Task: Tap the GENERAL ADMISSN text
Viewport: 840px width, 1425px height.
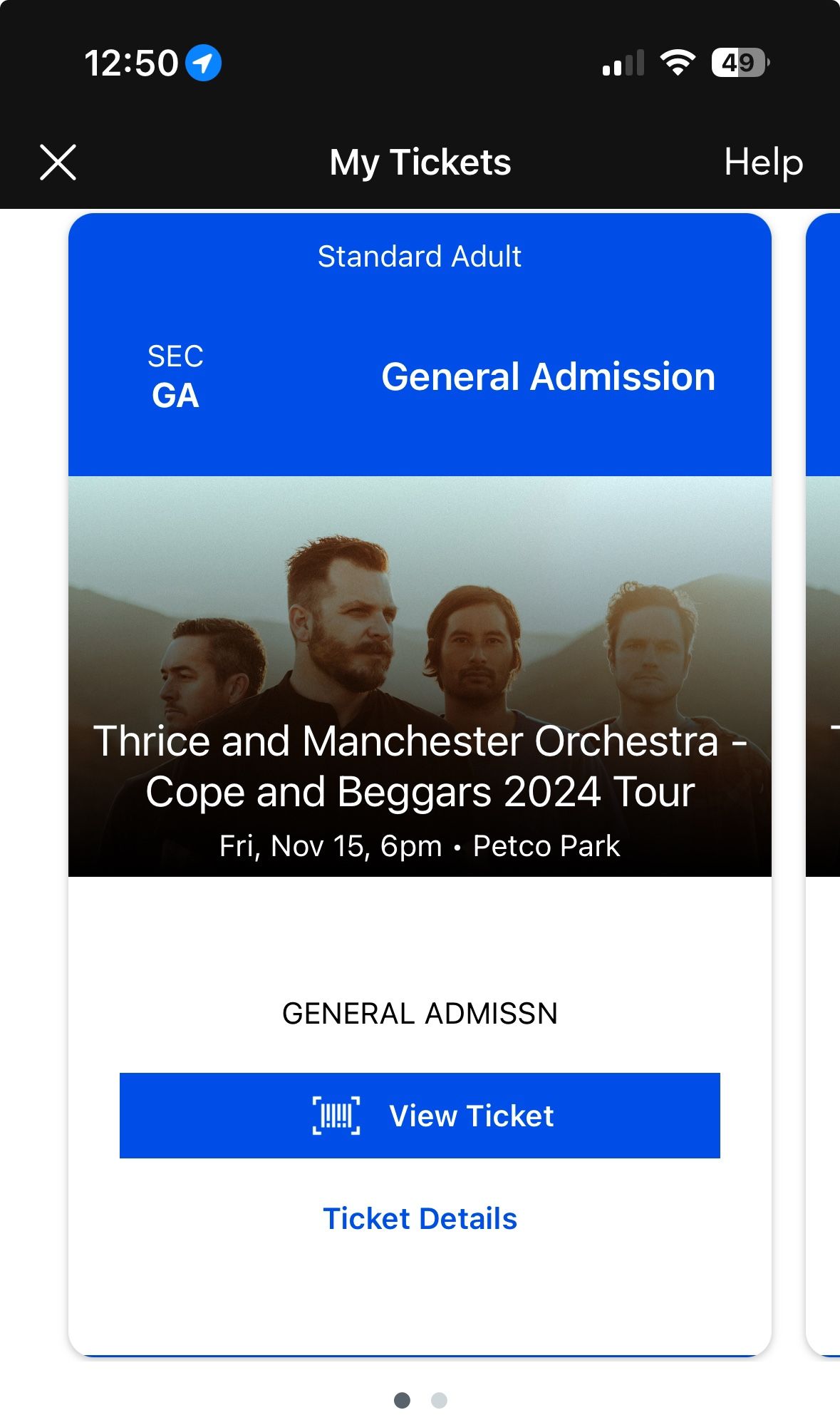Action: coord(420,1013)
